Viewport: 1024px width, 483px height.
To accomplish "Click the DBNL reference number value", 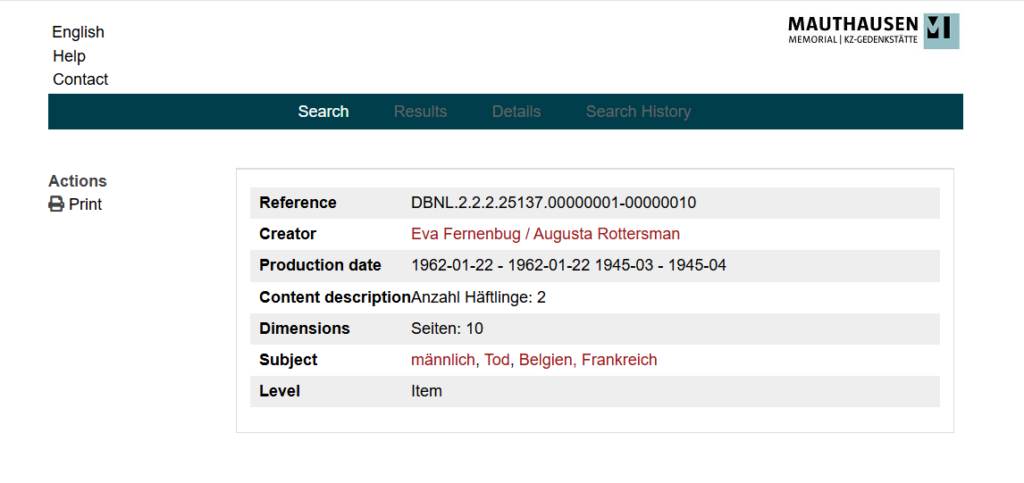I will point(554,203).
